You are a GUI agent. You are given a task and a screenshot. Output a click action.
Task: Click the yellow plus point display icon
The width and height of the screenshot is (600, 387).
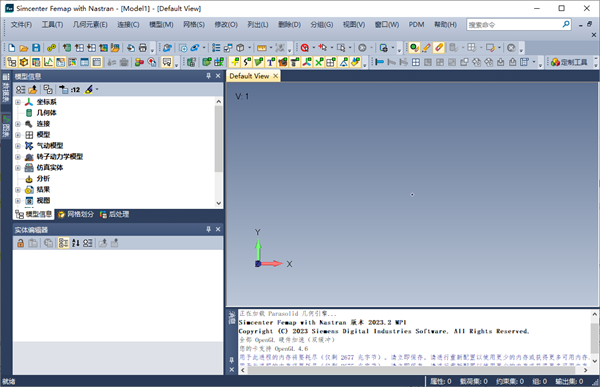pyautogui.click(x=235, y=62)
